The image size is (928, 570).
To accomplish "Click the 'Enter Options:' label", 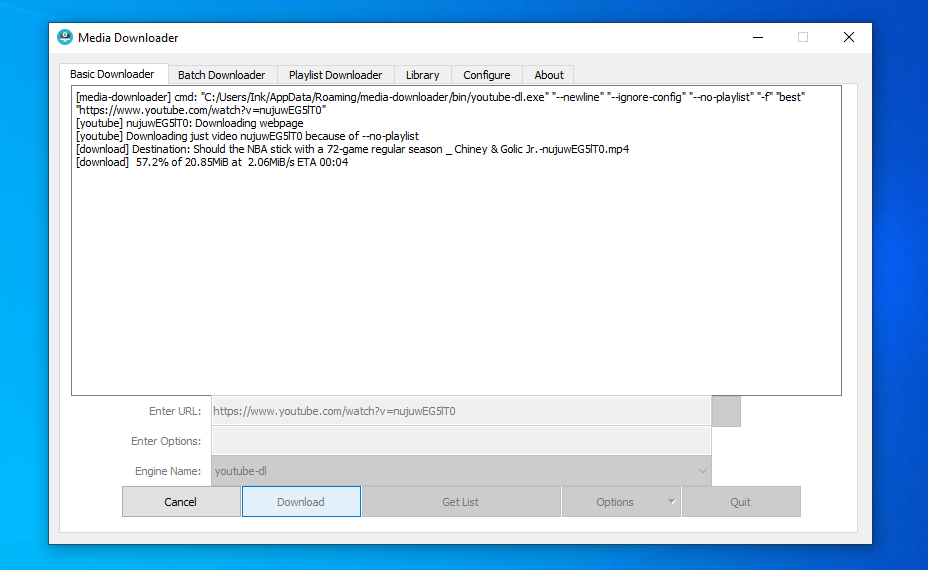I will 166,441.
